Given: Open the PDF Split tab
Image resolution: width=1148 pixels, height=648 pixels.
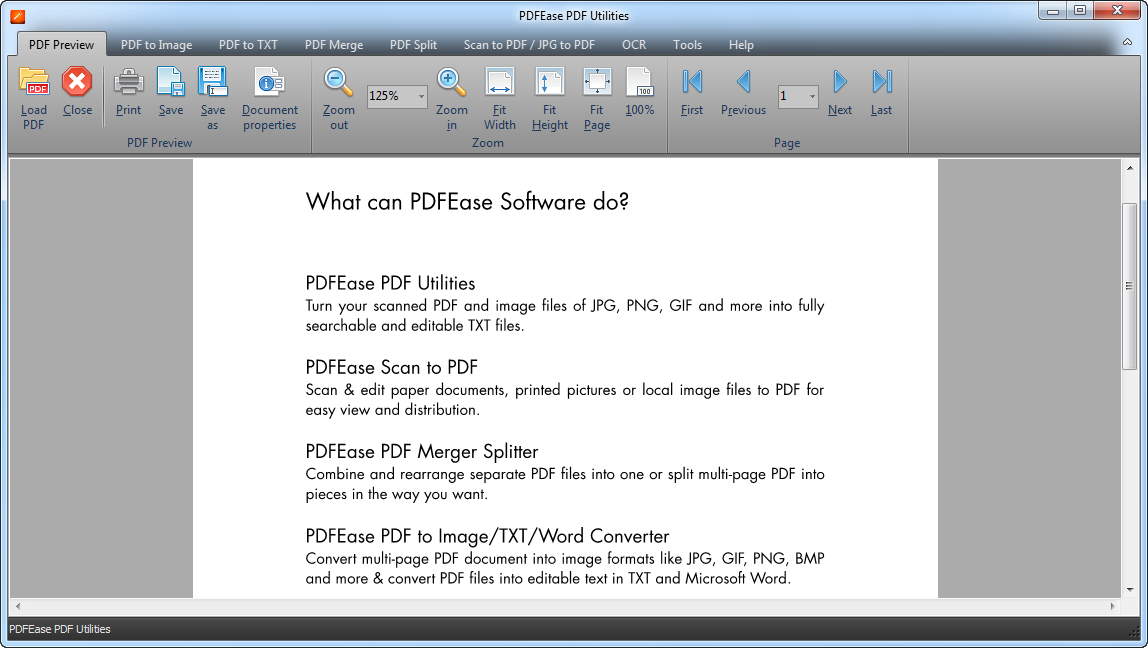Looking at the screenshot, I should click(x=413, y=45).
